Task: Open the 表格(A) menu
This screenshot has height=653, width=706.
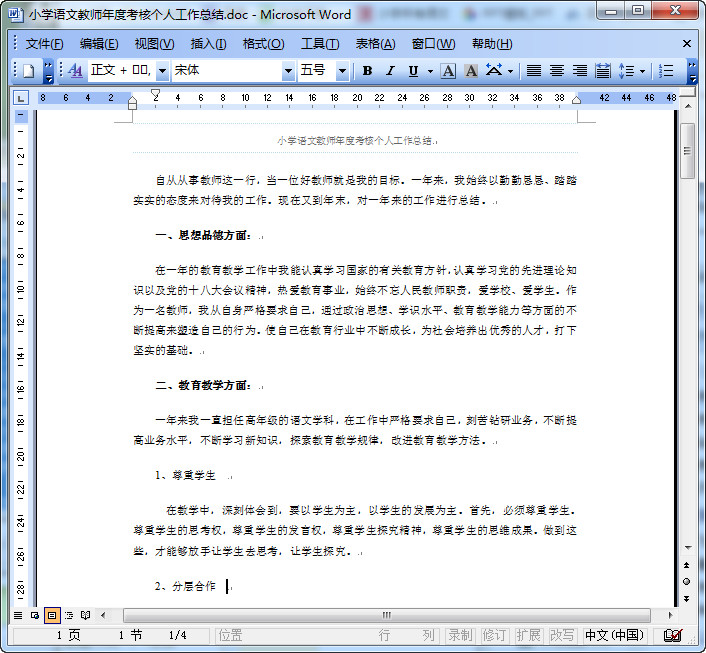Action: 376,44
